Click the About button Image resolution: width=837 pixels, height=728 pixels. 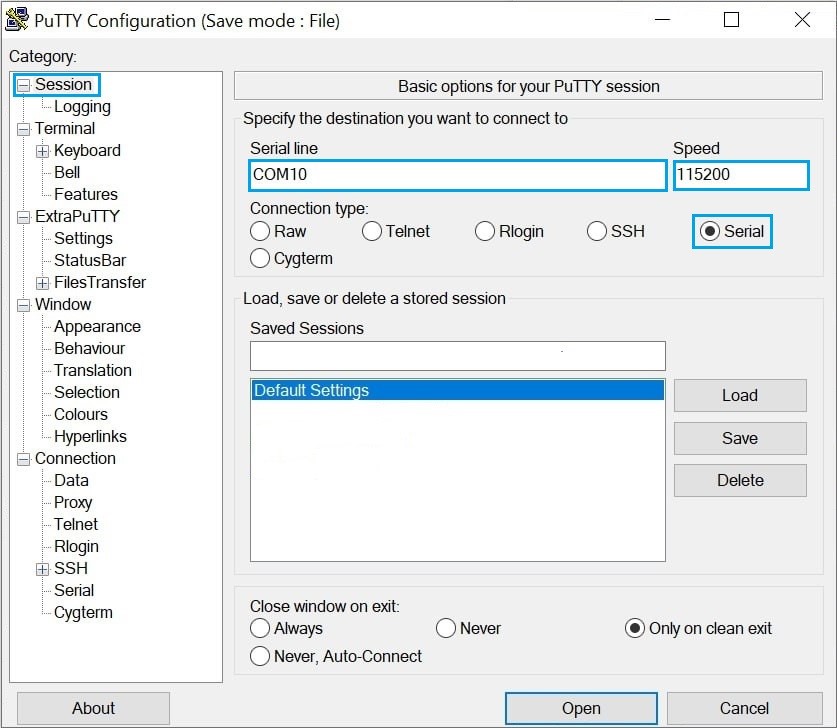click(x=93, y=708)
